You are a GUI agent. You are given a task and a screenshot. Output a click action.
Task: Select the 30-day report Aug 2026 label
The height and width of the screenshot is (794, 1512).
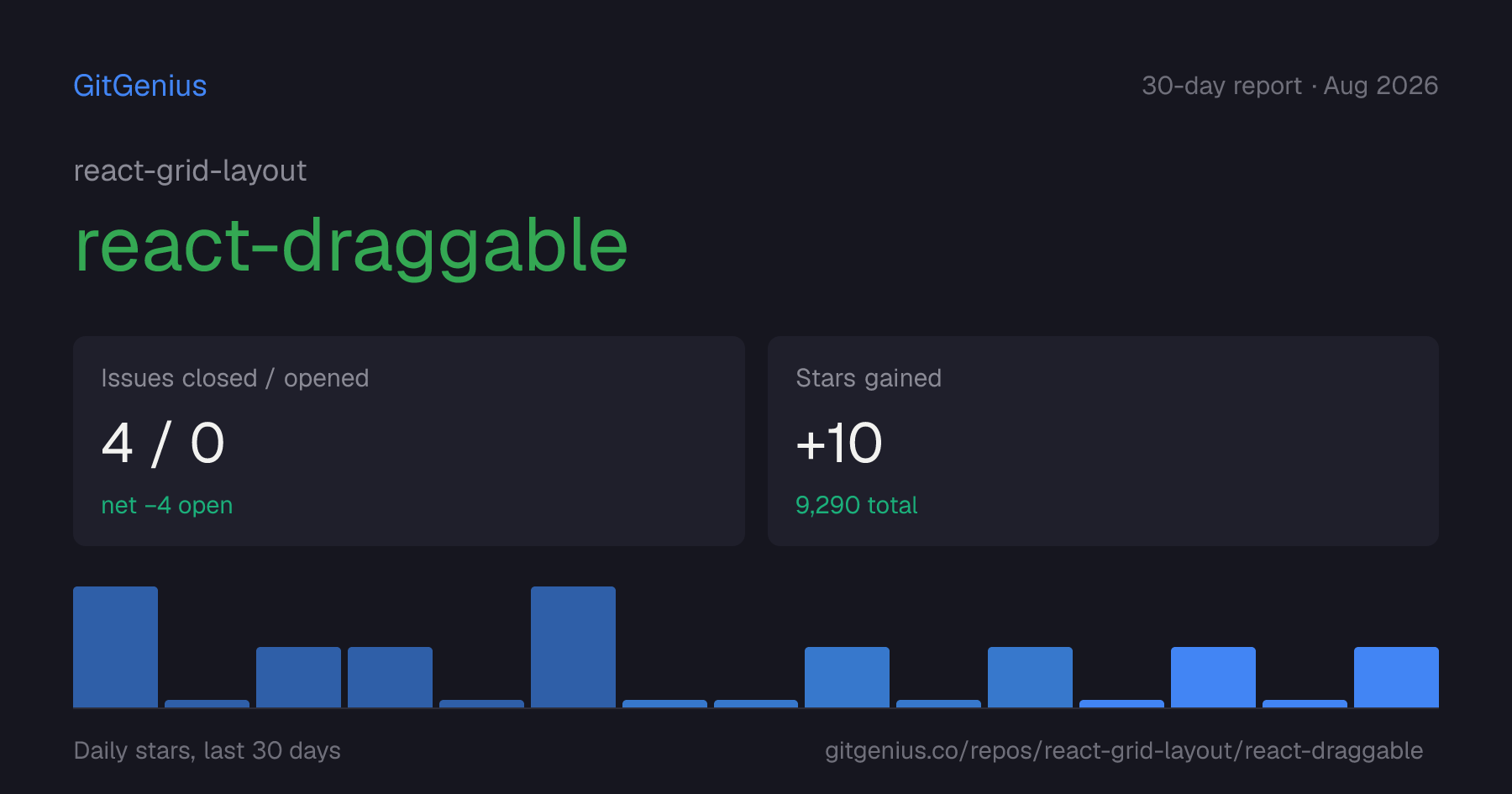[1289, 86]
